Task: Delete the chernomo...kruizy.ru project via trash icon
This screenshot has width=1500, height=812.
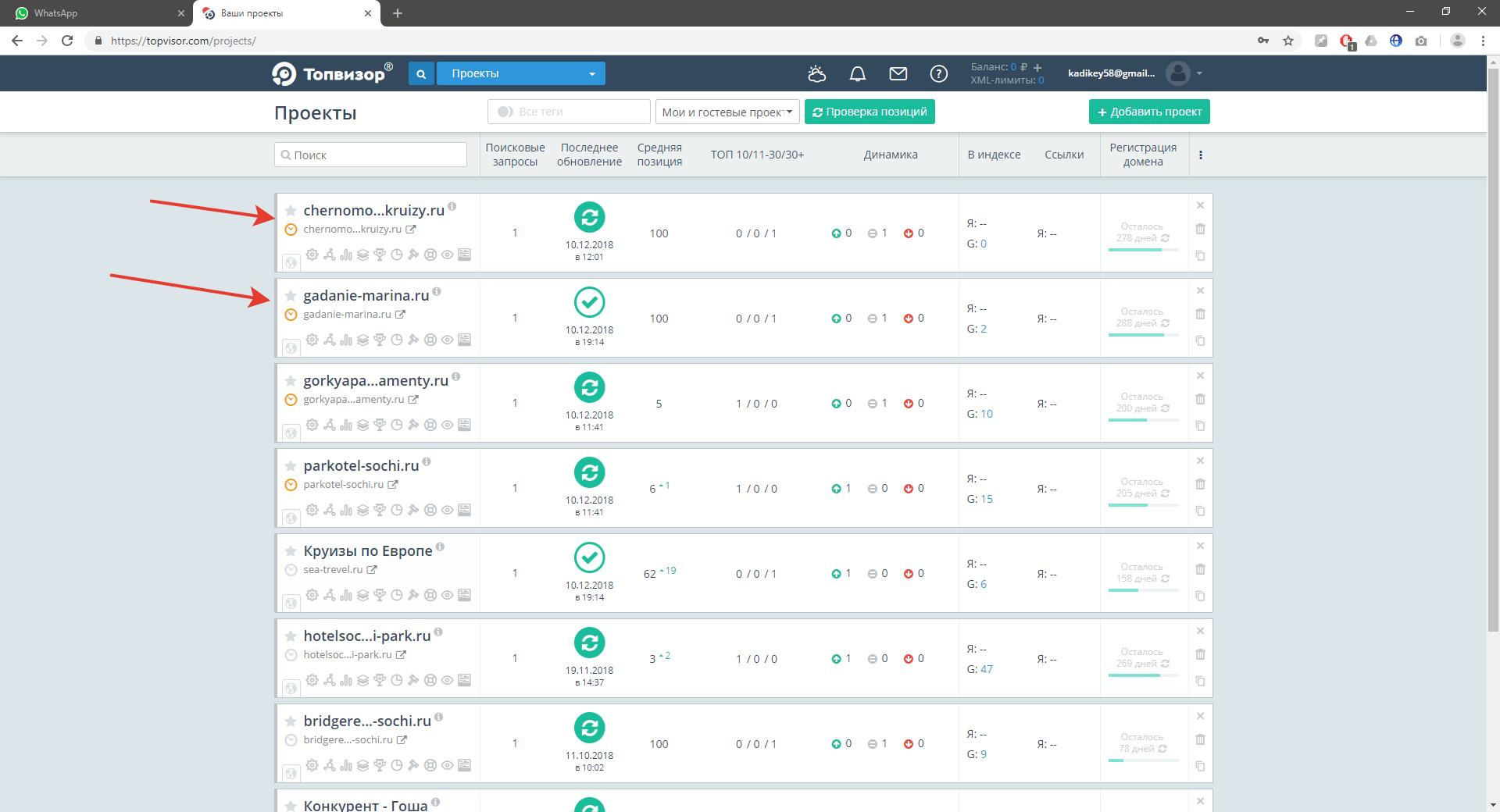Action: (1200, 229)
